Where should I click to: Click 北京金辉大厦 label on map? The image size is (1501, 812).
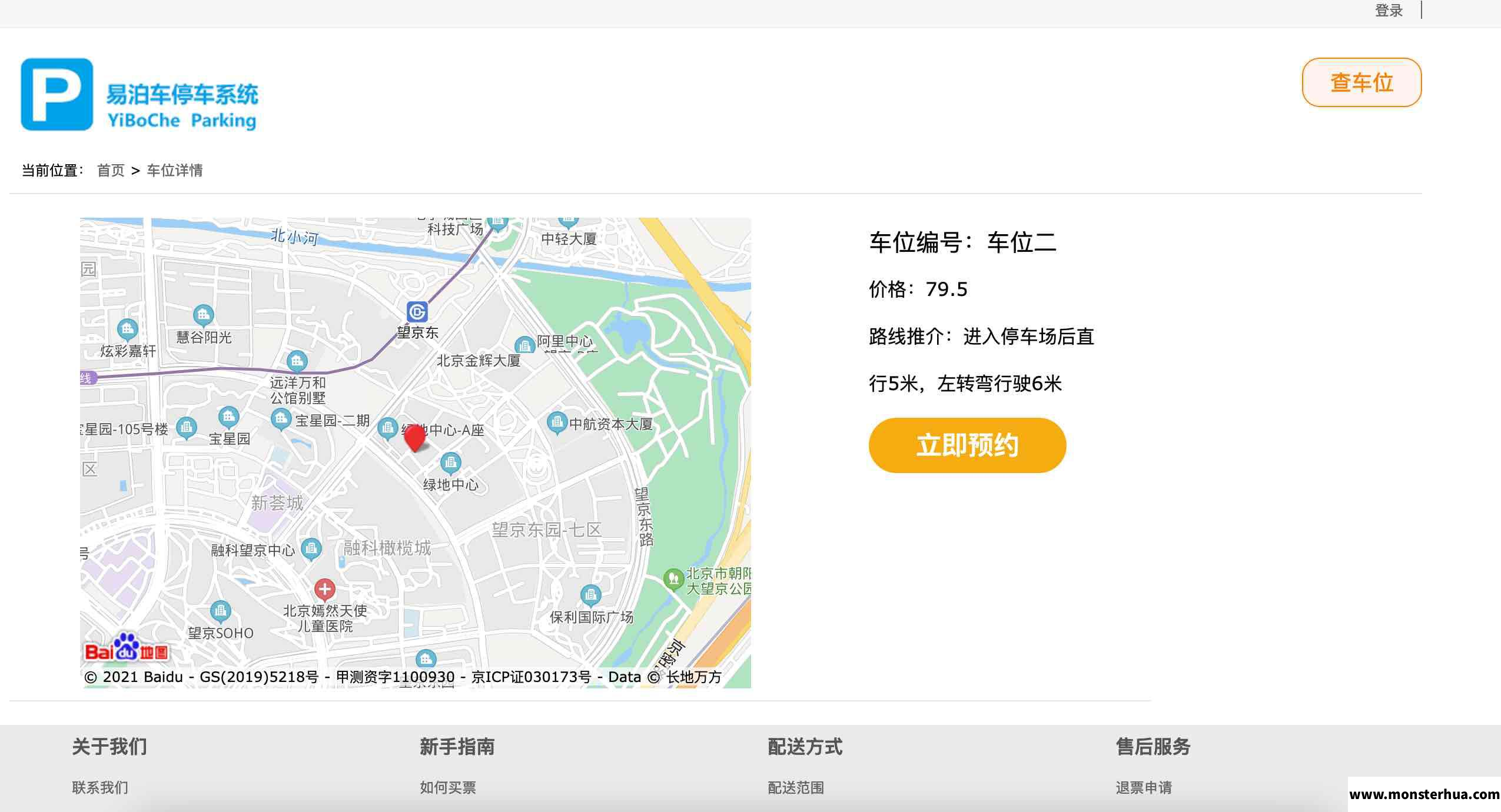tap(479, 361)
